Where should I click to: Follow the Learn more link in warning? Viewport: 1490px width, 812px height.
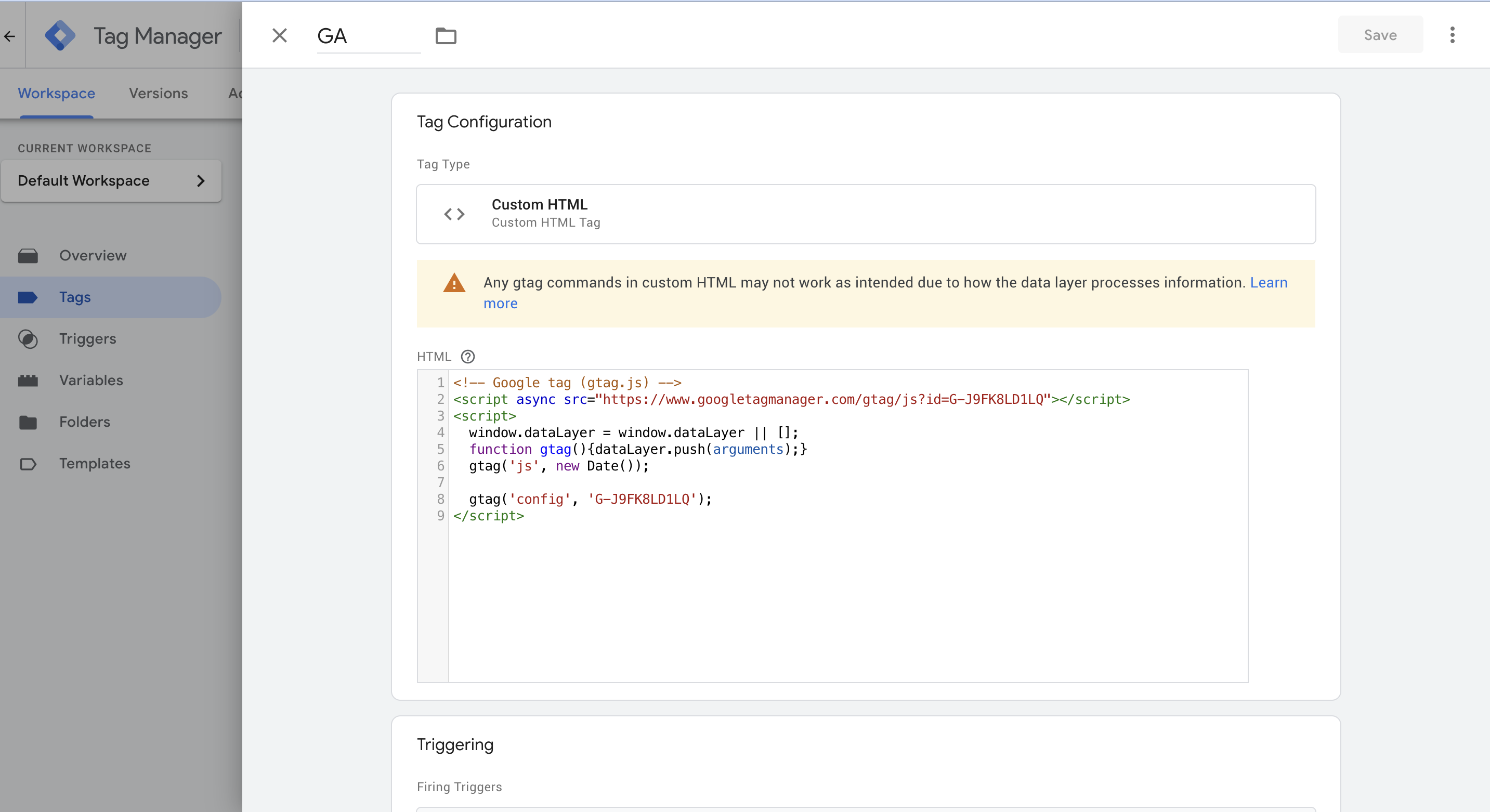1268,282
